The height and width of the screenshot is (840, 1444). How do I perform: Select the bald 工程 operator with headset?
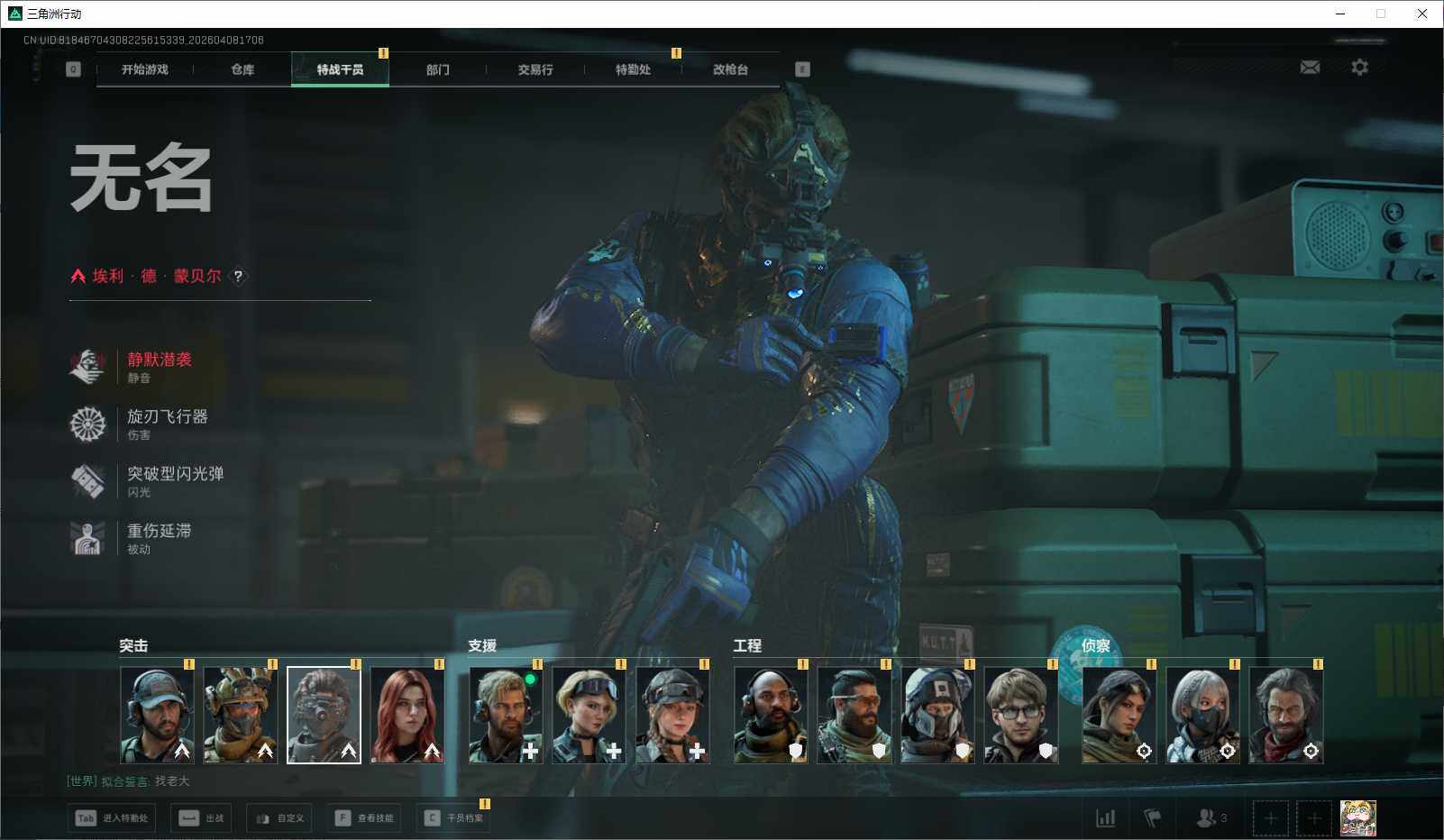771,716
